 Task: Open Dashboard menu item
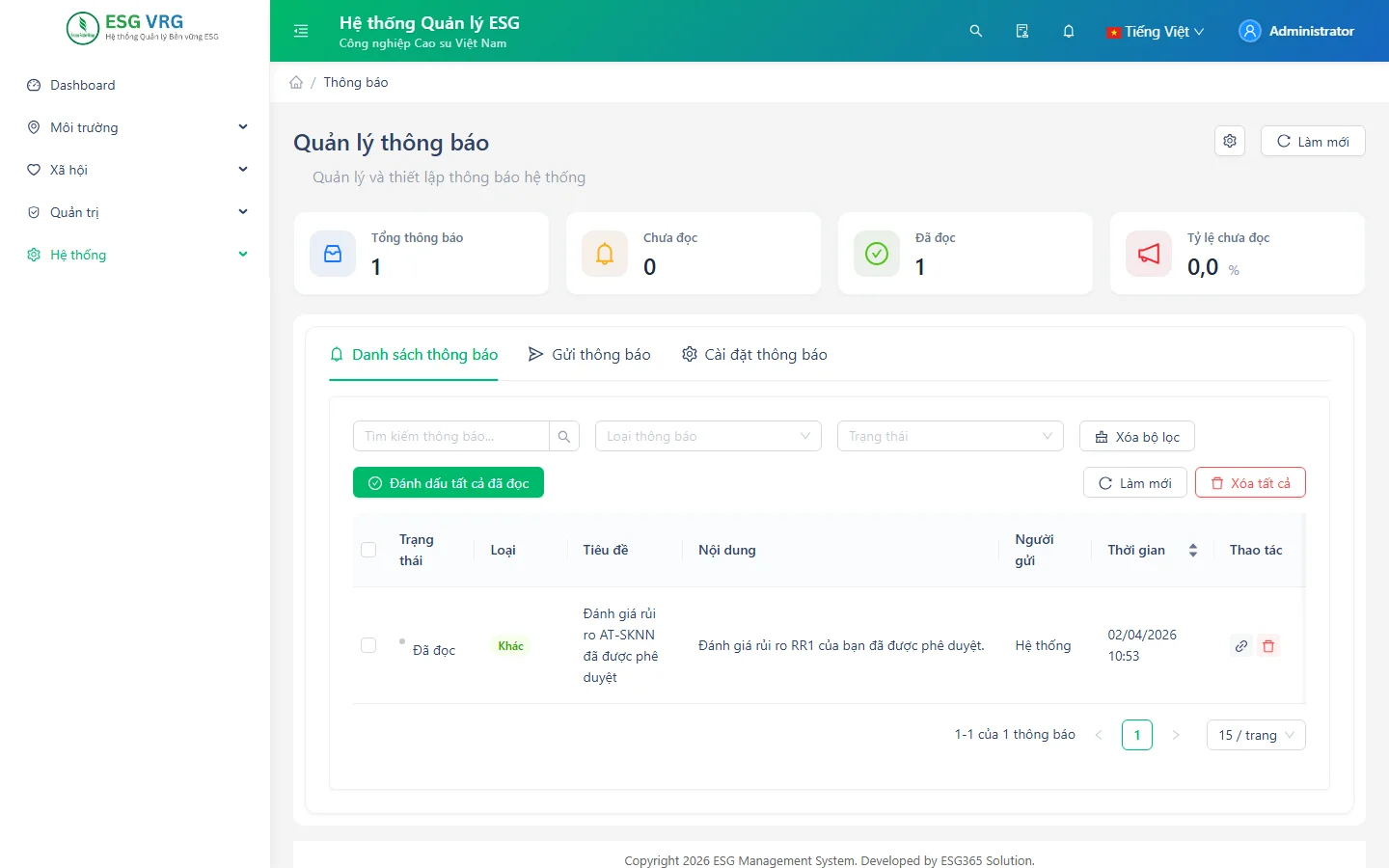(135, 85)
